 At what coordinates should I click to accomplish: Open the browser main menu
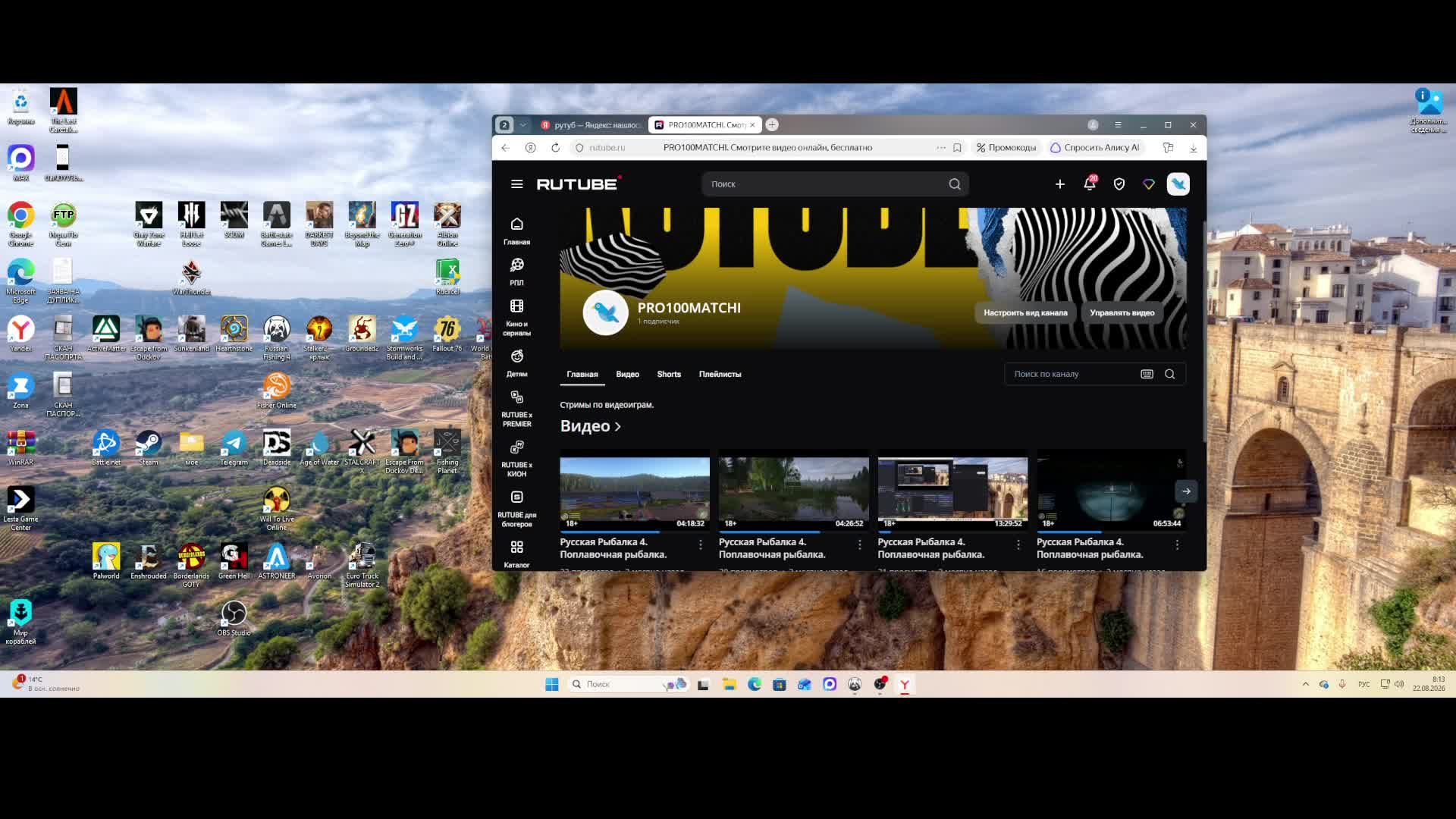coord(1118,125)
